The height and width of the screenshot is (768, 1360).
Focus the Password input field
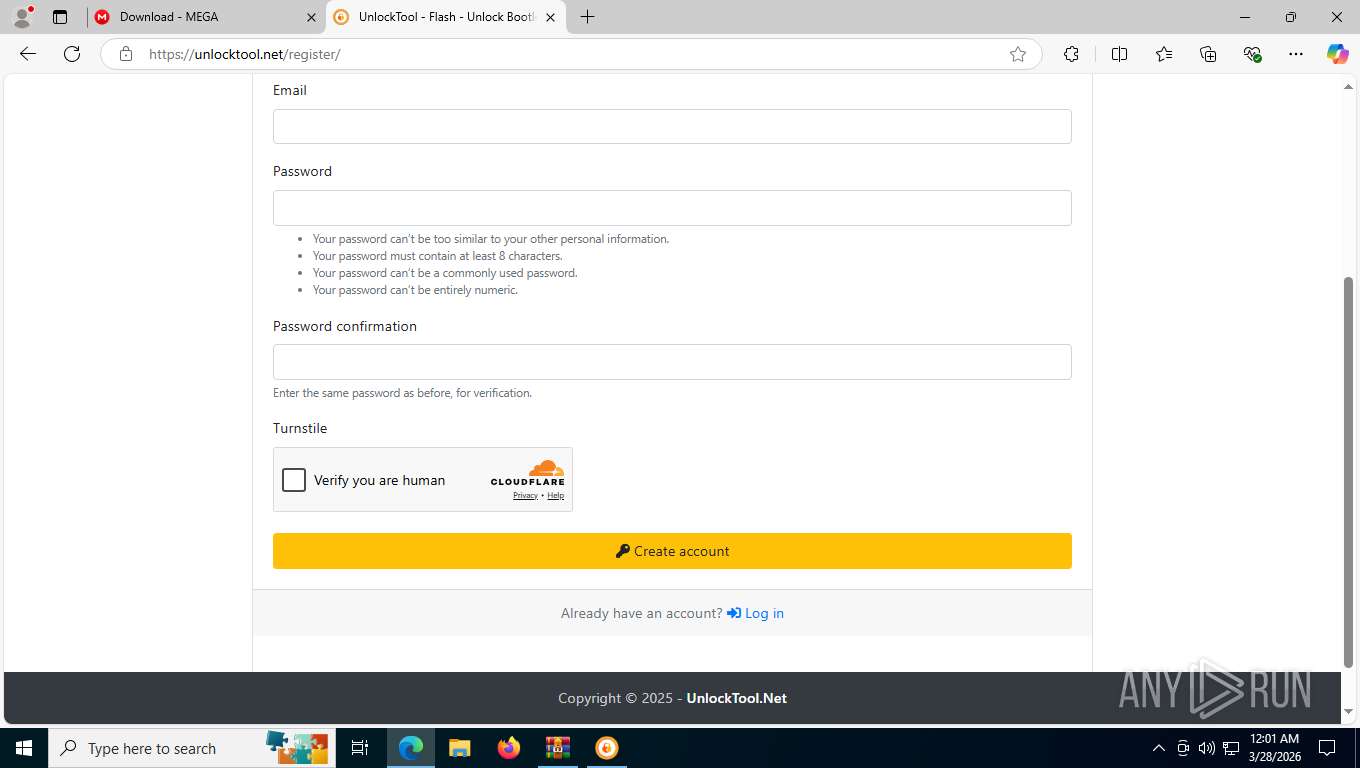672,208
